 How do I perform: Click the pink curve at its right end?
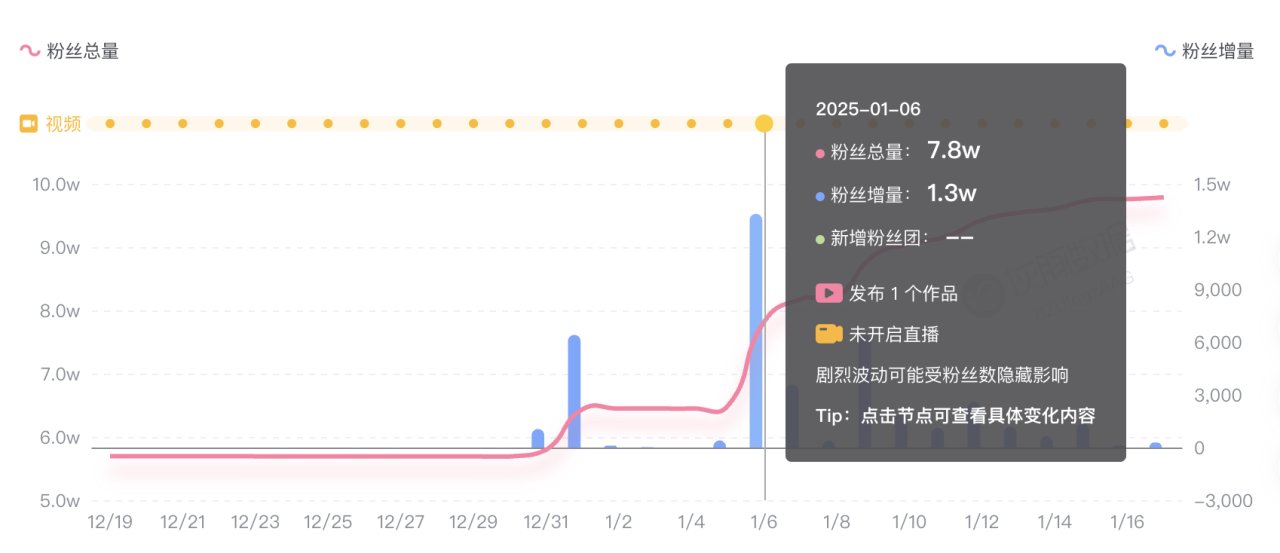pos(1161,197)
